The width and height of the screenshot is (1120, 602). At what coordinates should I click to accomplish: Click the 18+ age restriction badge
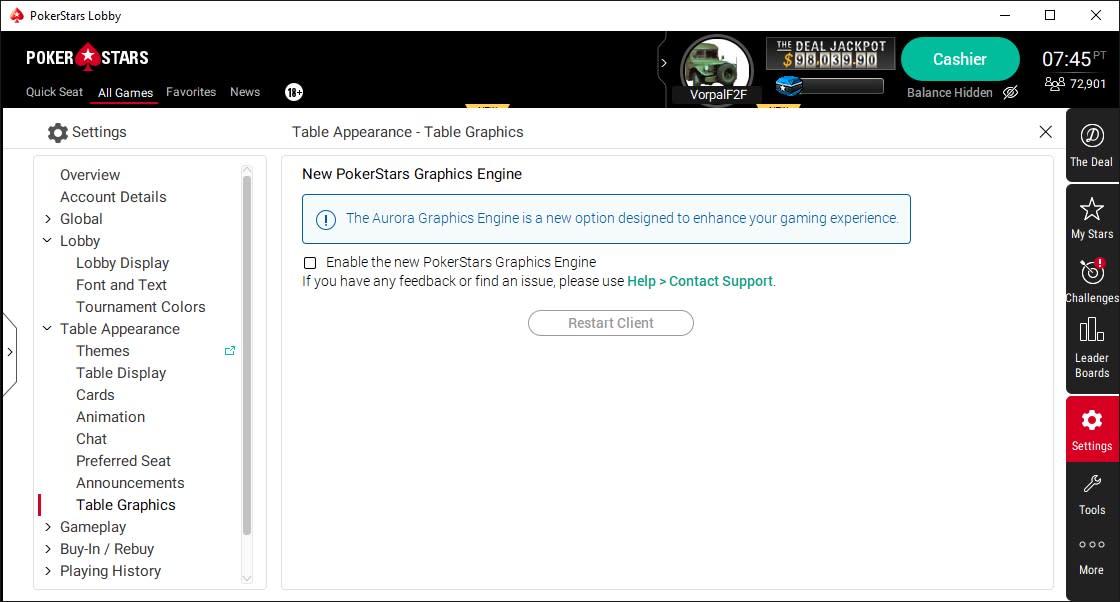pos(294,92)
